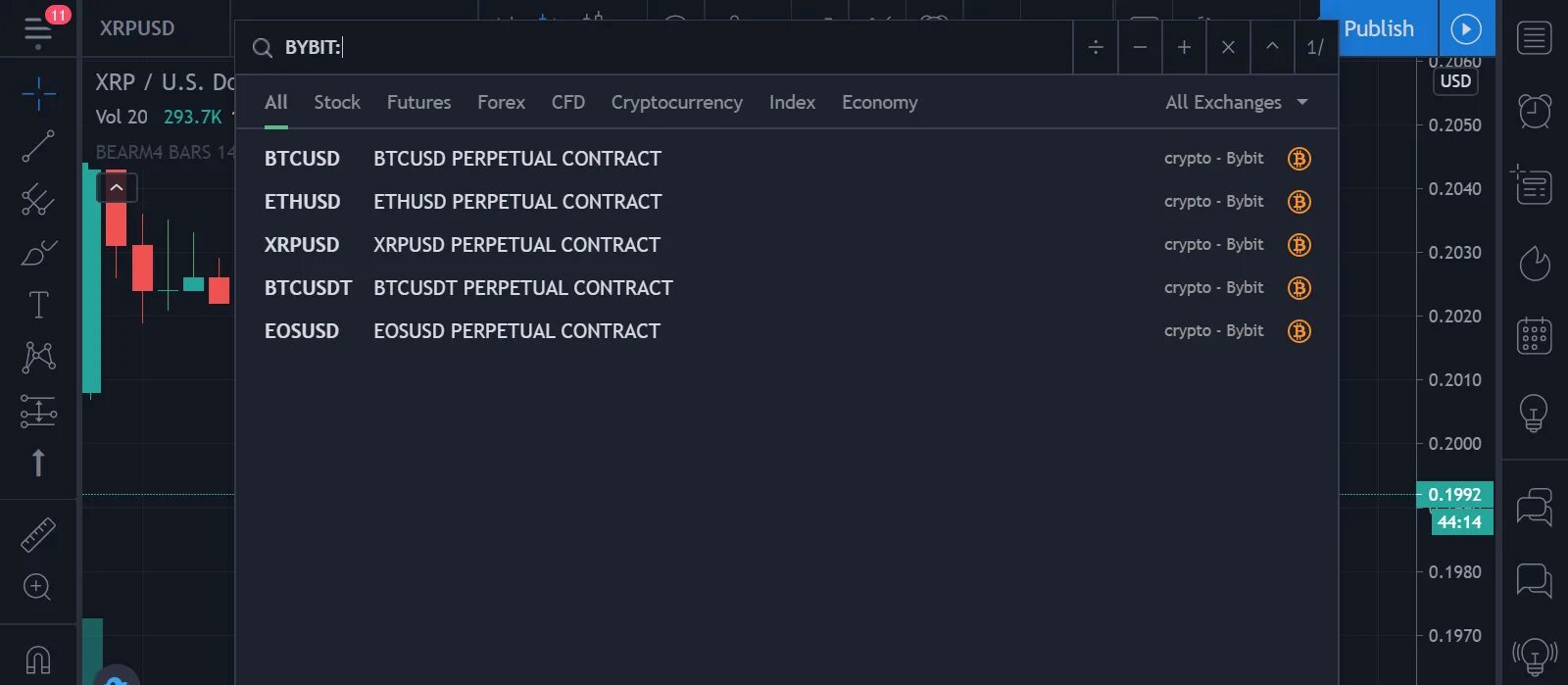Open the ruler measure tool
The image size is (1568, 685).
(x=38, y=535)
